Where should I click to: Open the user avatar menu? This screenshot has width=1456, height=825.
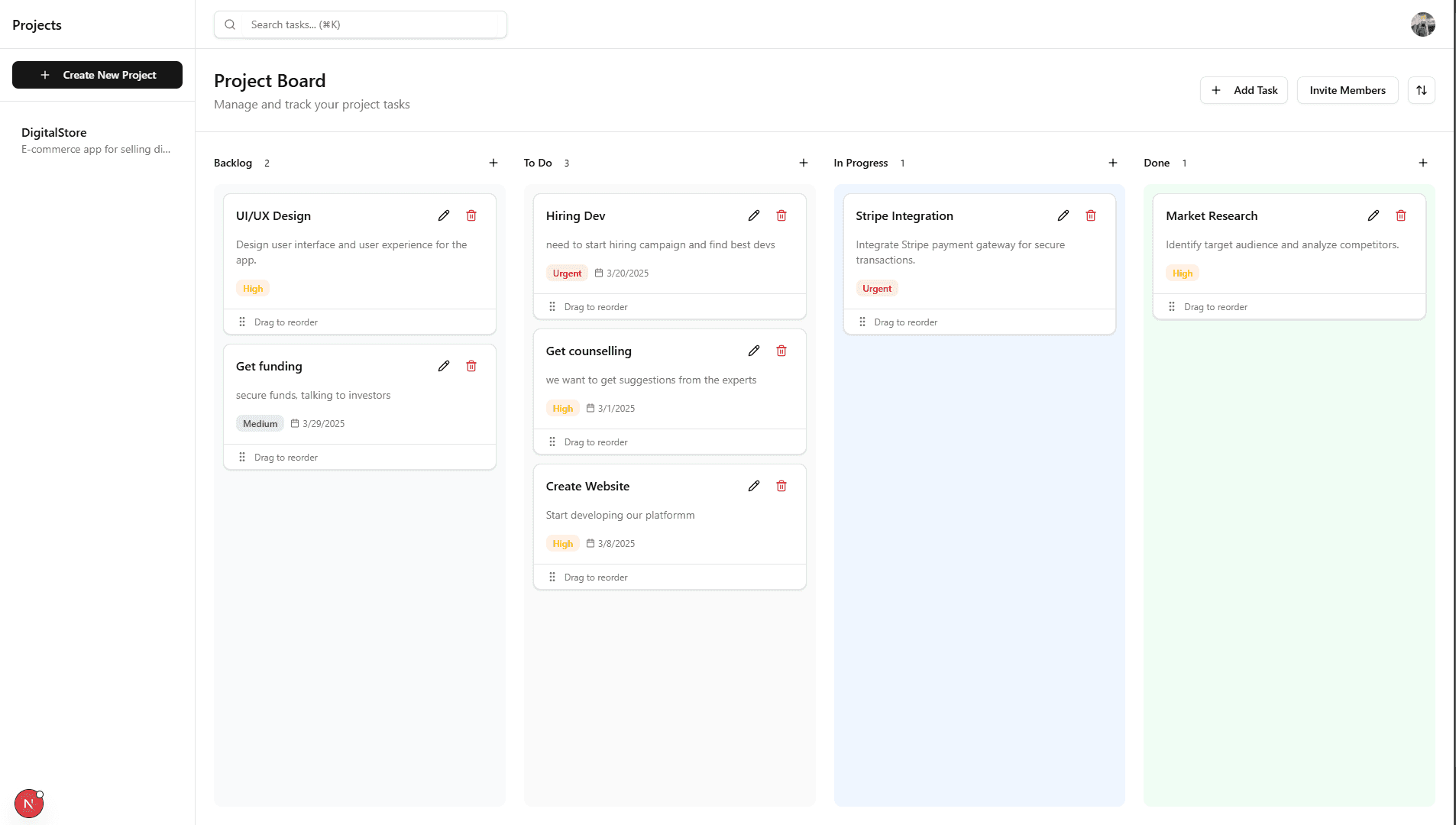(1423, 24)
